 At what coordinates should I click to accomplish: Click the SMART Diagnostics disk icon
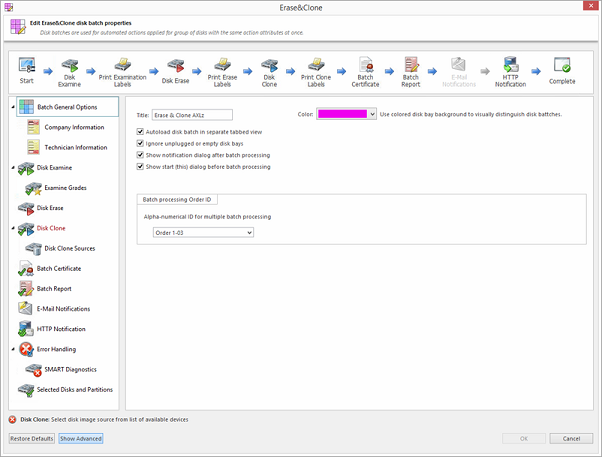(33, 370)
